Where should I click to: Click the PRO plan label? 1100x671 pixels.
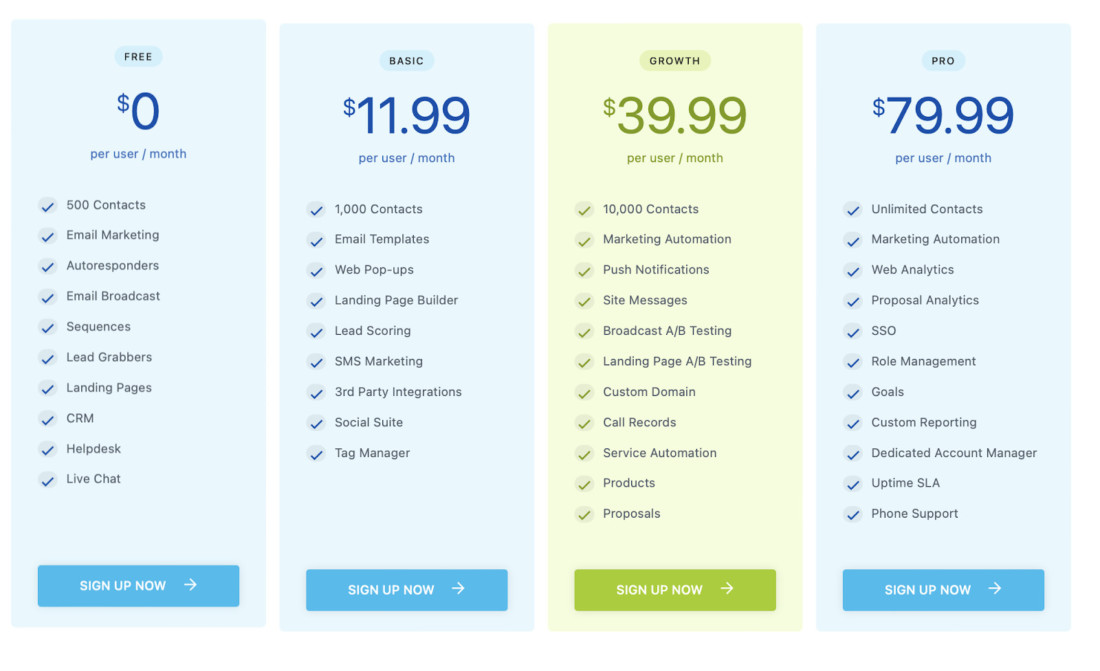[942, 60]
